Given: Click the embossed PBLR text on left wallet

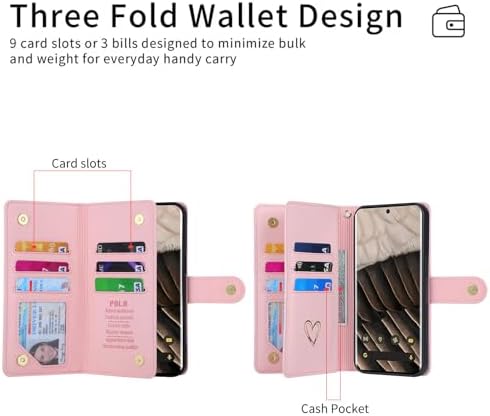Looking at the screenshot, I should (118, 304).
